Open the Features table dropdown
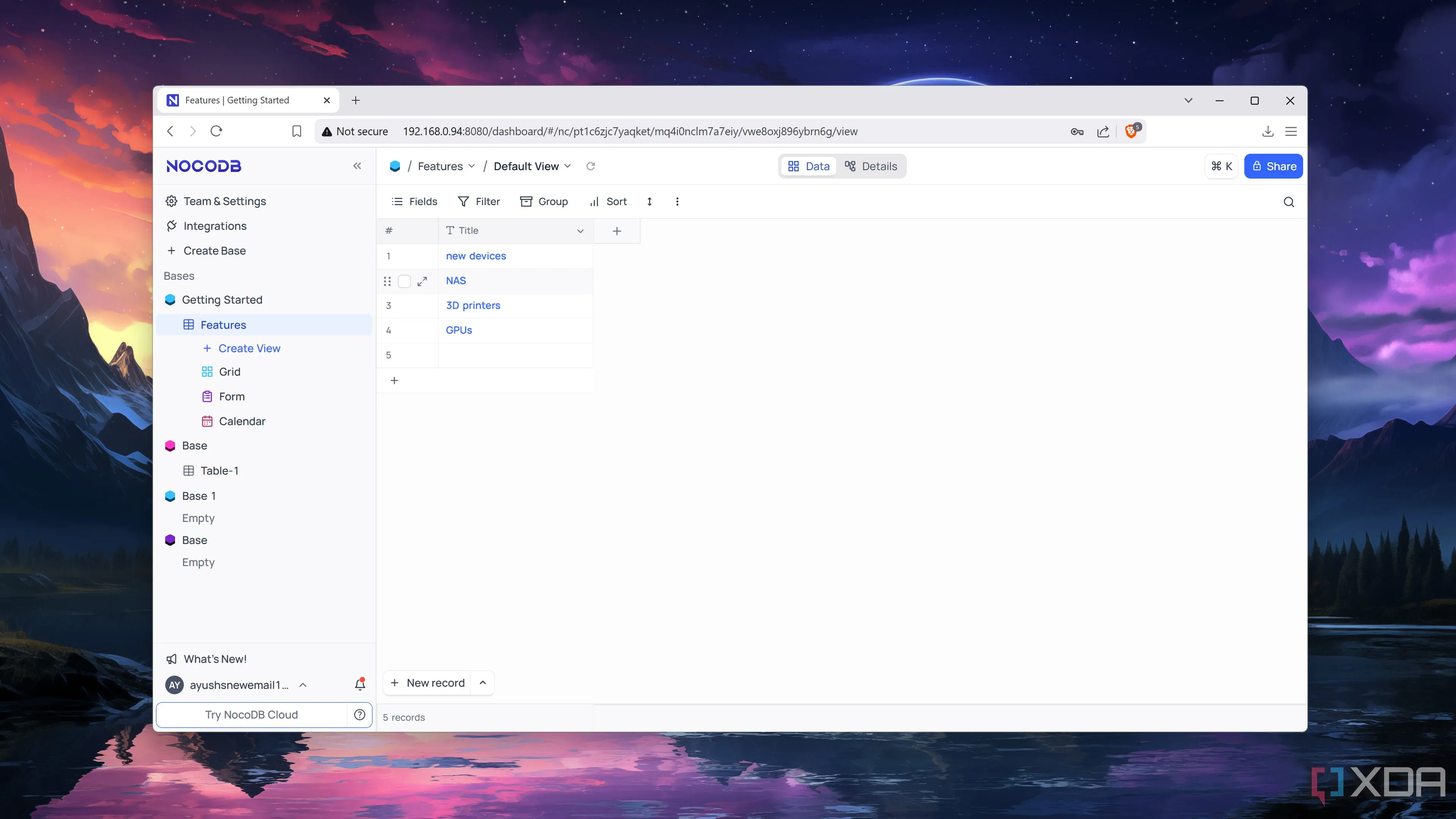1456x819 pixels. click(447, 166)
